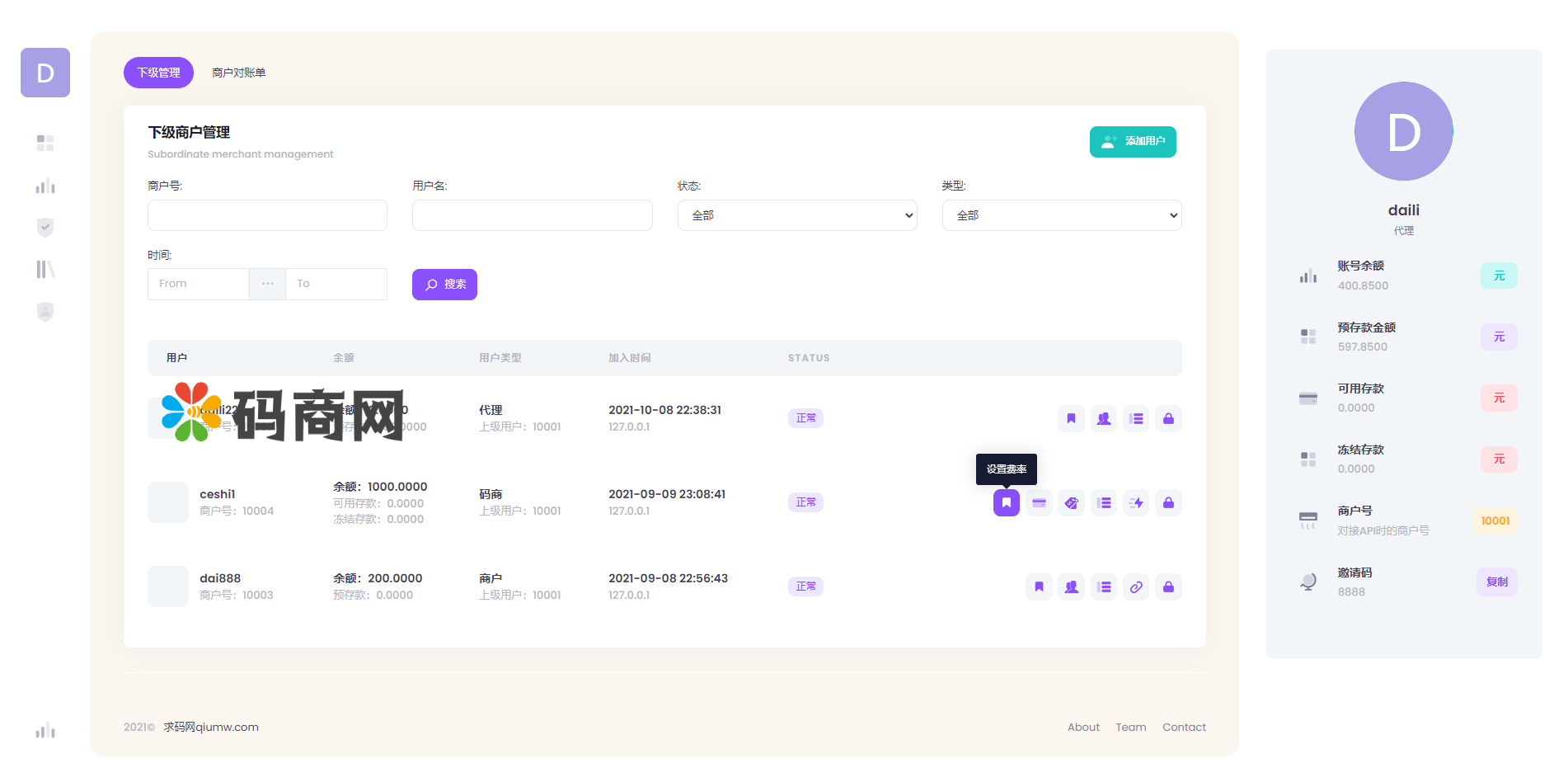Click the price tag icon for ceshi1
The image size is (1568, 768).
(1071, 502)
